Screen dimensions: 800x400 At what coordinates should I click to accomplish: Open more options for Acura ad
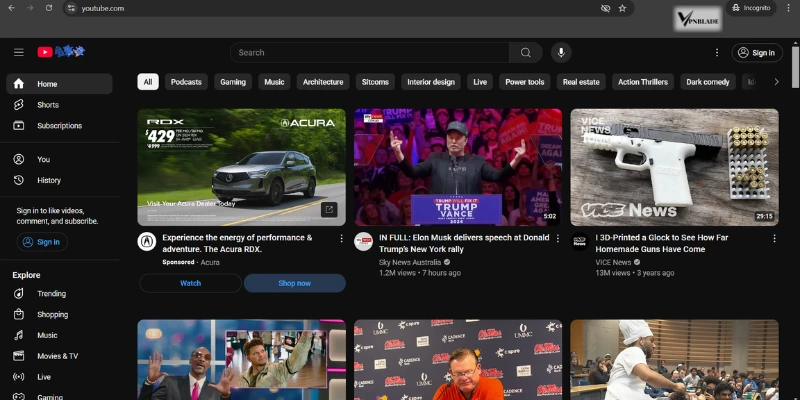click(341, 238)
